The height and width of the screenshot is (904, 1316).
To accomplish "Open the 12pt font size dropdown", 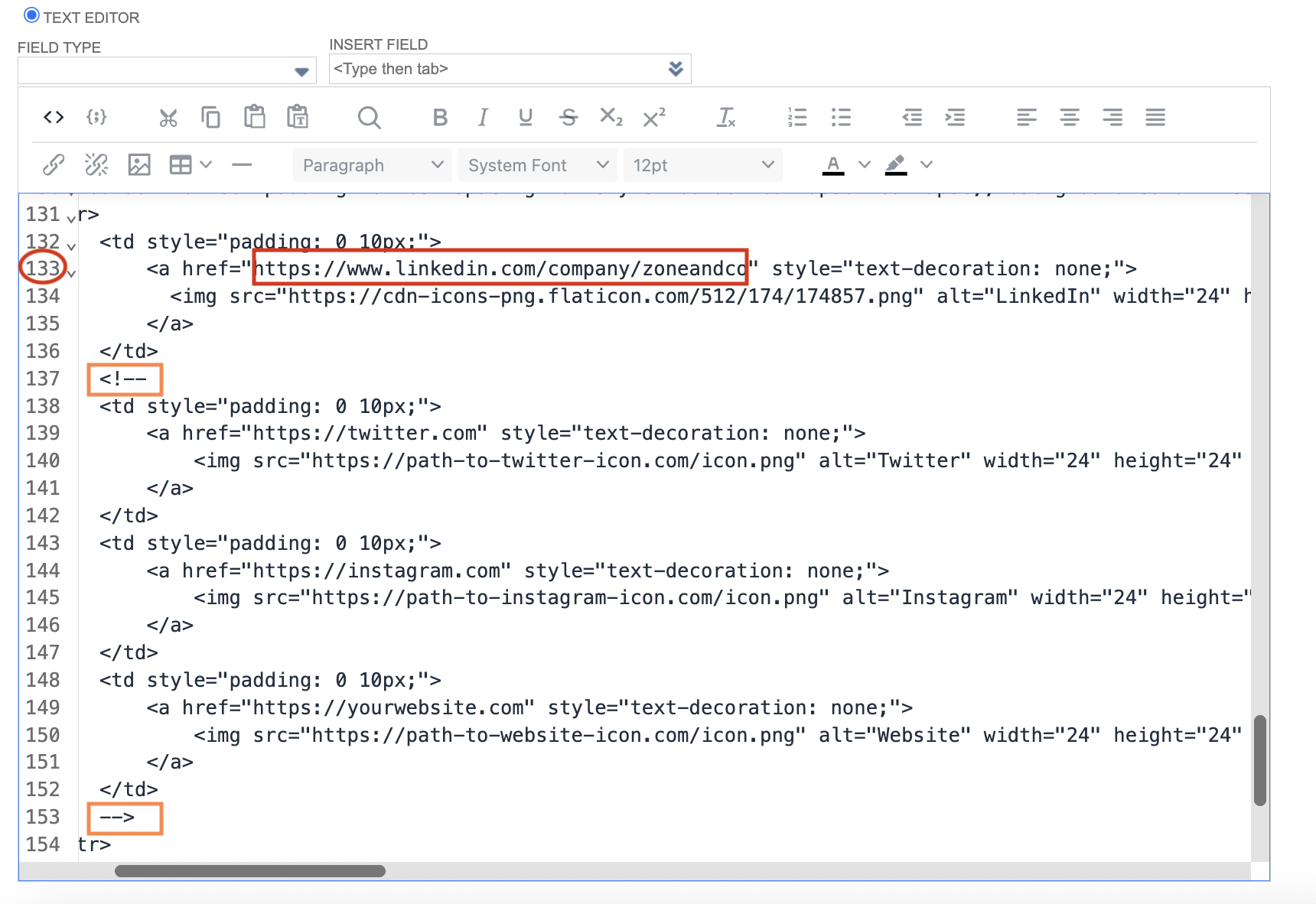I will [703, 165].
